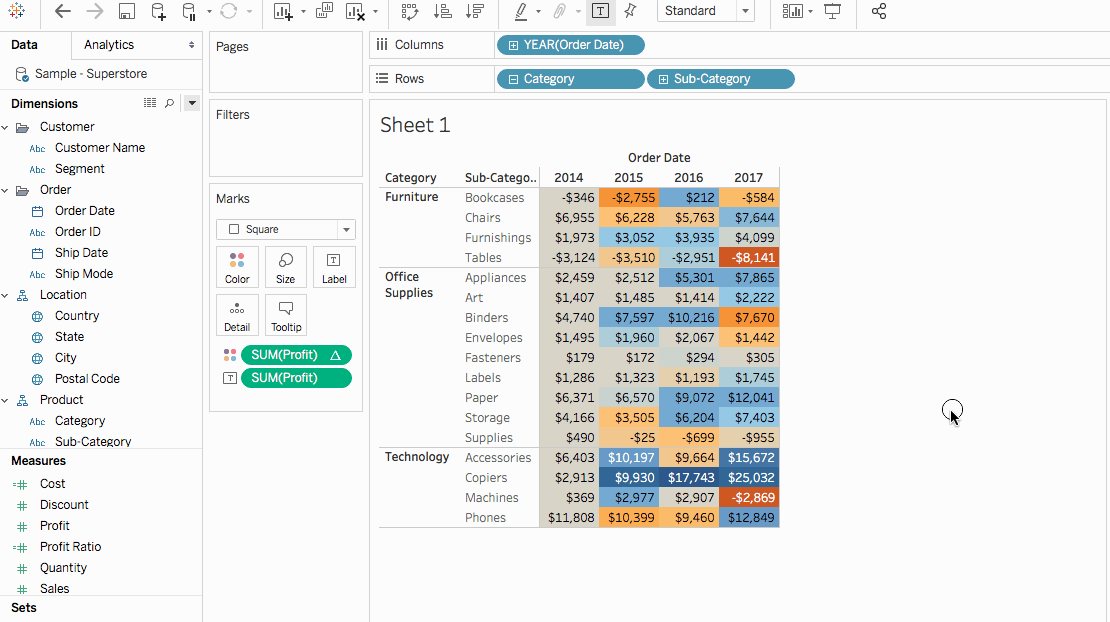Toggle Show Mark Labels in the toolbar
Viewport: 1110px width, 622px height.
click(600, 13)
